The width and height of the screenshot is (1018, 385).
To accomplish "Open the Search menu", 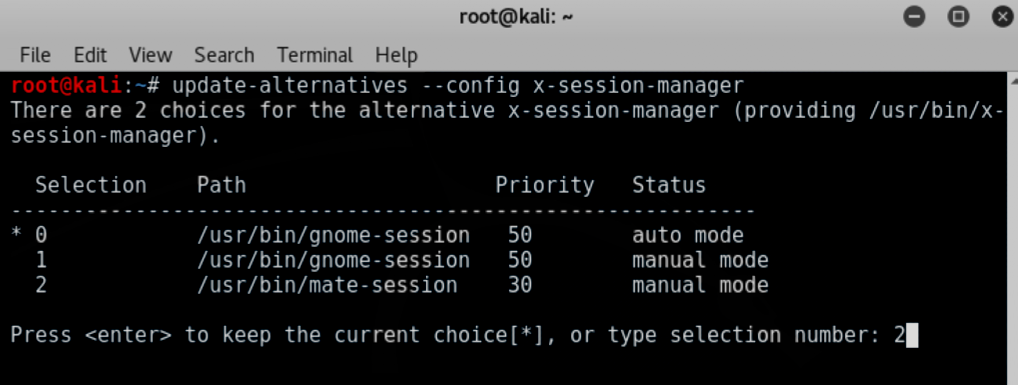I will point(224,55).
